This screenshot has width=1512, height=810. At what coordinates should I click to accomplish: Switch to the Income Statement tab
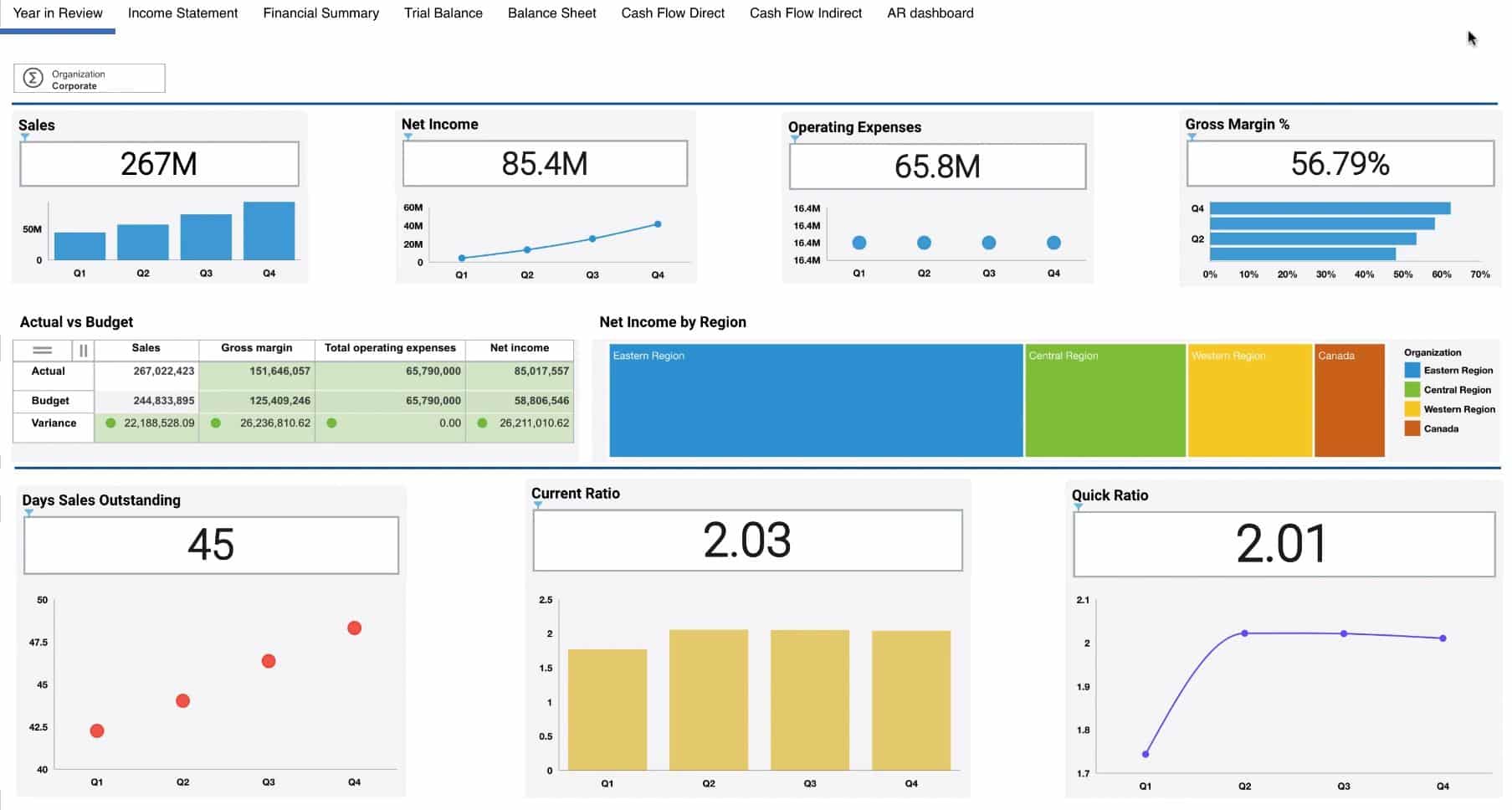pyautogui.click(x=182, y=13)
